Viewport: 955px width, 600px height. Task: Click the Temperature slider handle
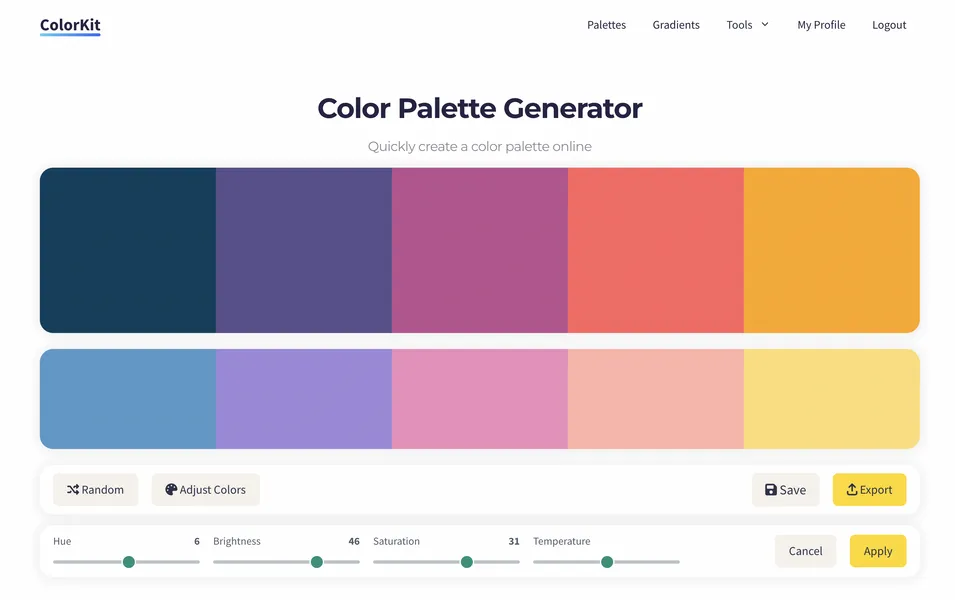[x=607, y=563]
